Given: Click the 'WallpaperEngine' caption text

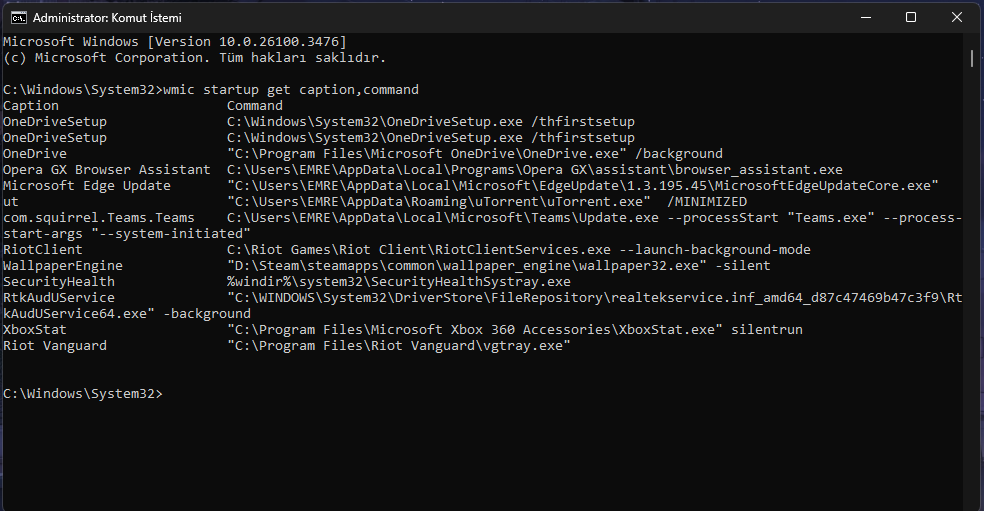Looking at the screenshot, I should pyautogui.click(x=63, y=266).
